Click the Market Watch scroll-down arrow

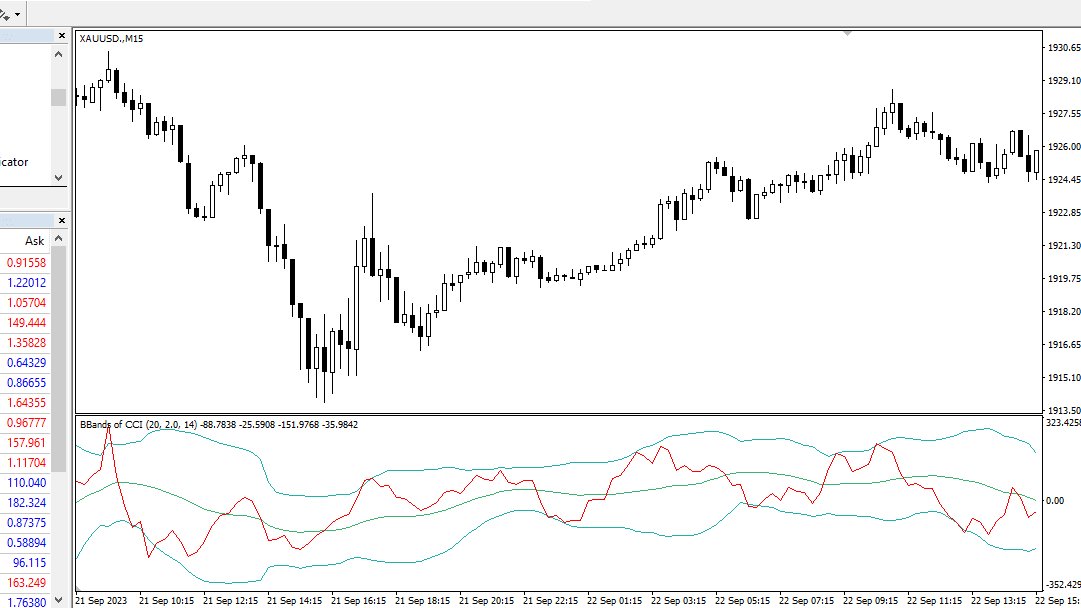click(x=59, y=600)
